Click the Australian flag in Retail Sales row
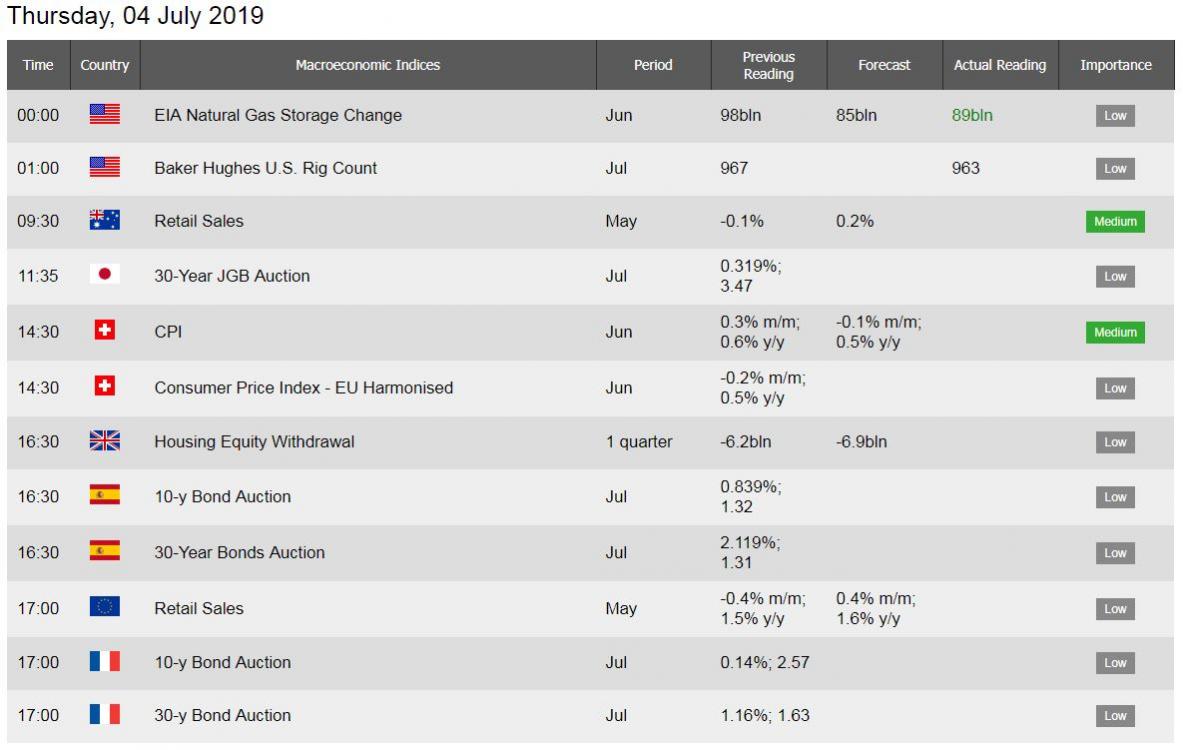The width and height of the screenshot is (1183, 750). pyautogui.click(x=105, y=221)
